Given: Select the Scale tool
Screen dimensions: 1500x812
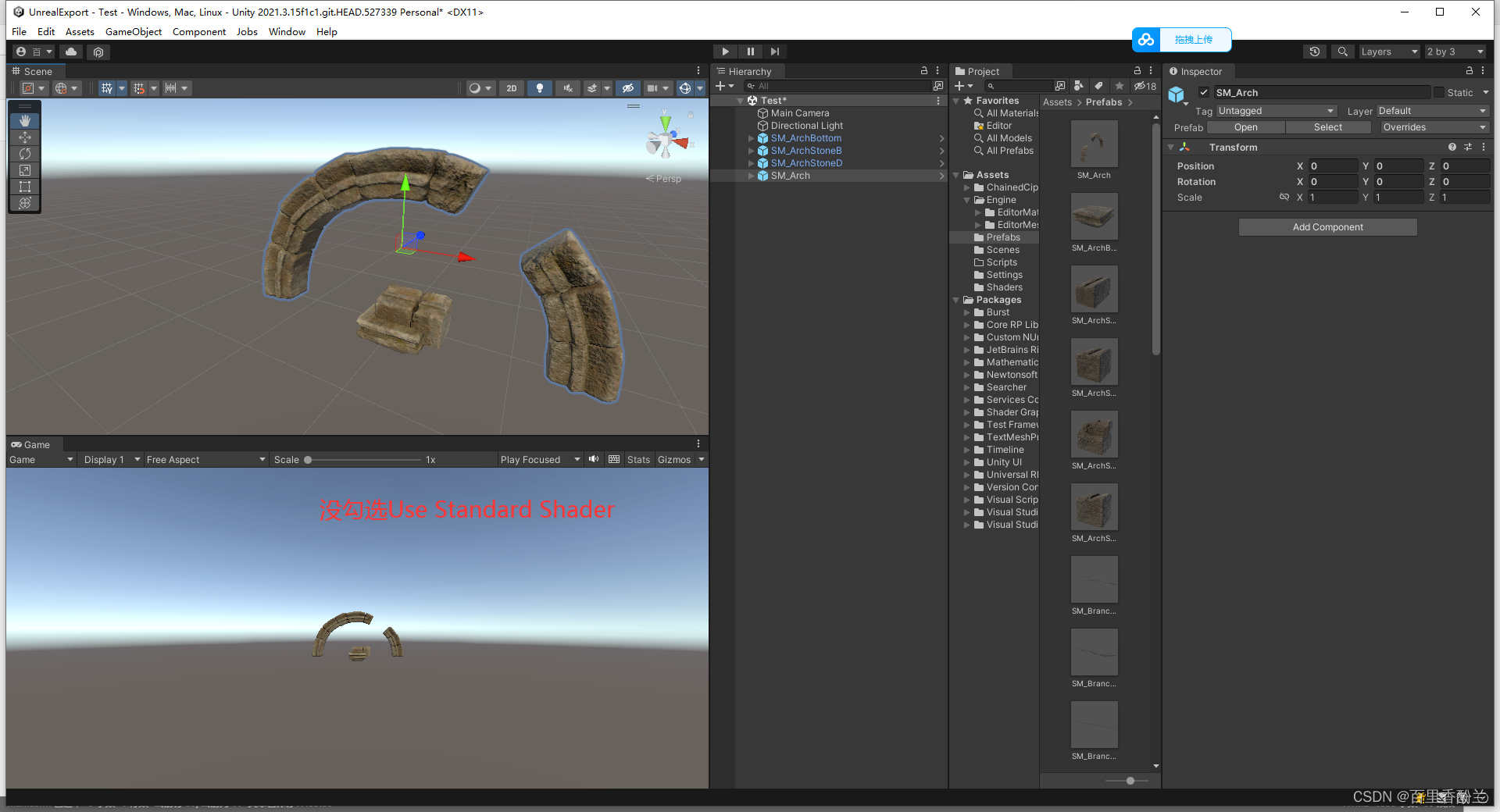Looking at the screenshot, I should point(25,170).
